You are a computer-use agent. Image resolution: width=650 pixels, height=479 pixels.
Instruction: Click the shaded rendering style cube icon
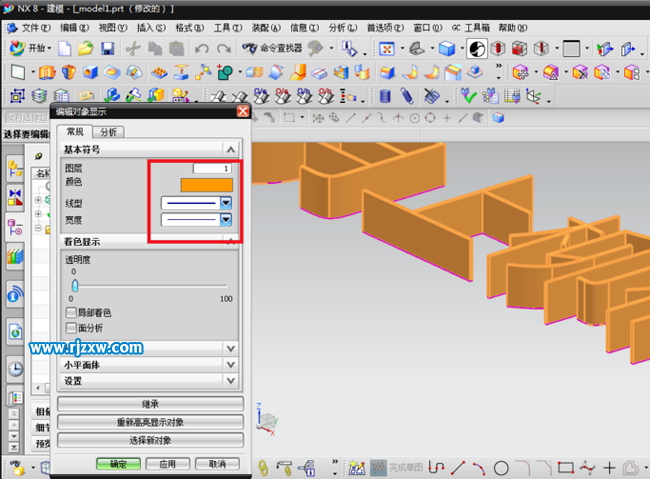point(447,49)
